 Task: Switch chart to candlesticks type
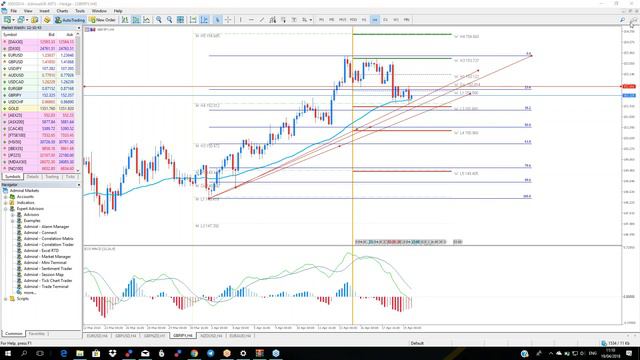click(136, 20)
